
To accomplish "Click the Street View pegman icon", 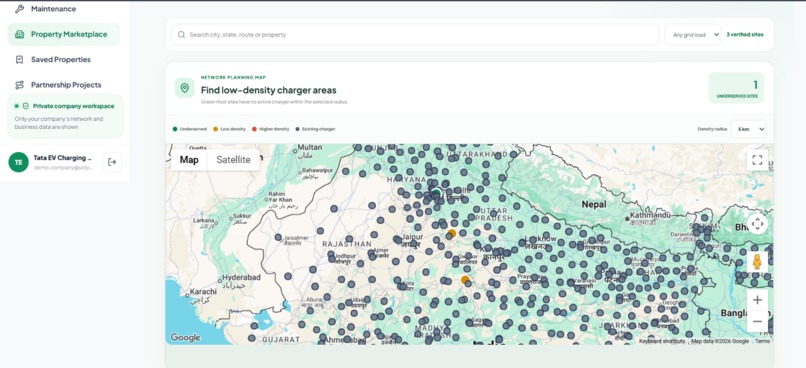I will coord(757,262).
